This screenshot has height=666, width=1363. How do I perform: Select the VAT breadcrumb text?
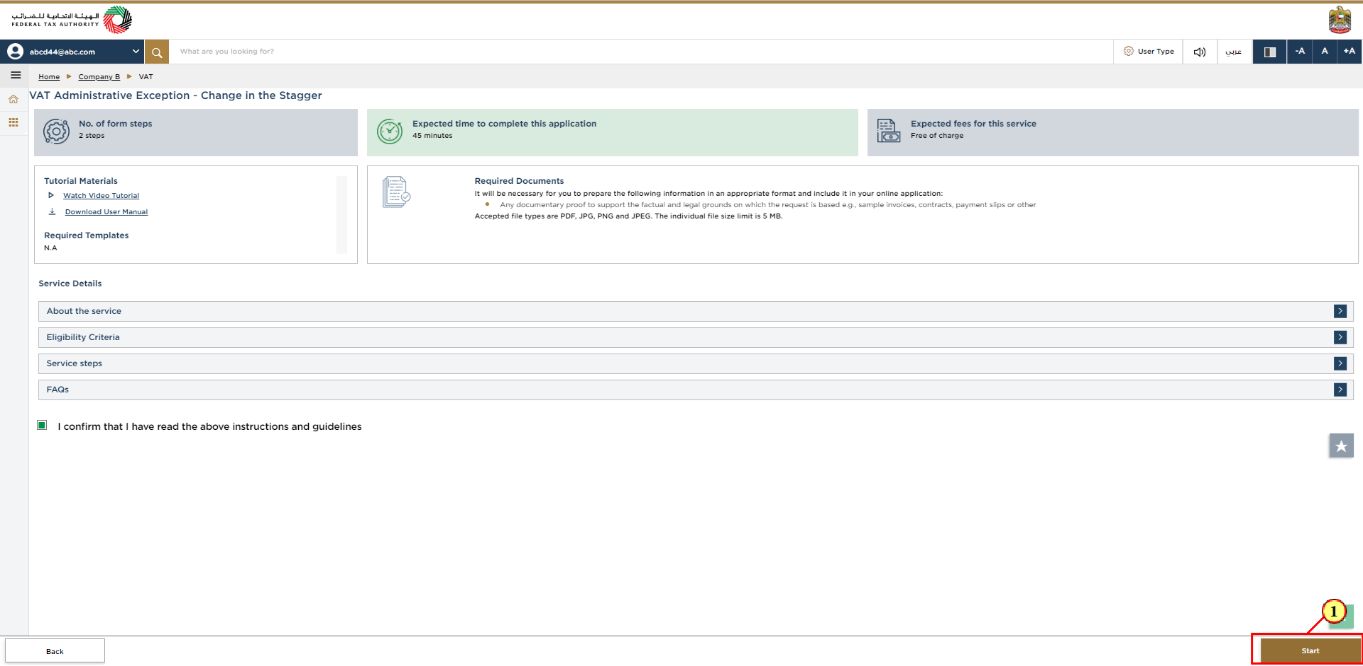tap(146, 77)
